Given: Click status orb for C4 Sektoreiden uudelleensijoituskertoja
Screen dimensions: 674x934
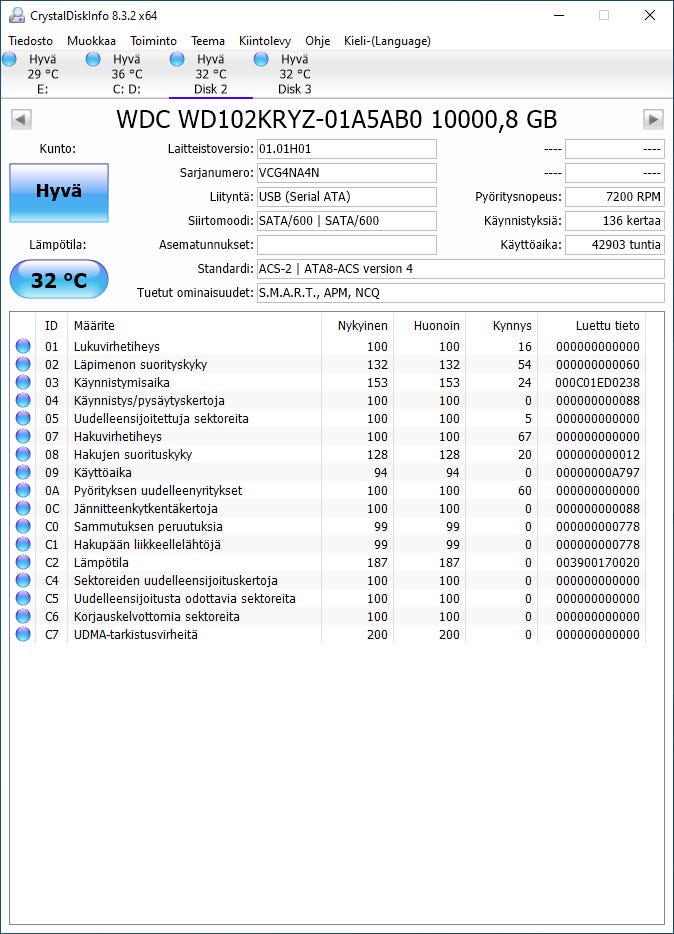Looking at the screenshot, I should coord(23,580).
